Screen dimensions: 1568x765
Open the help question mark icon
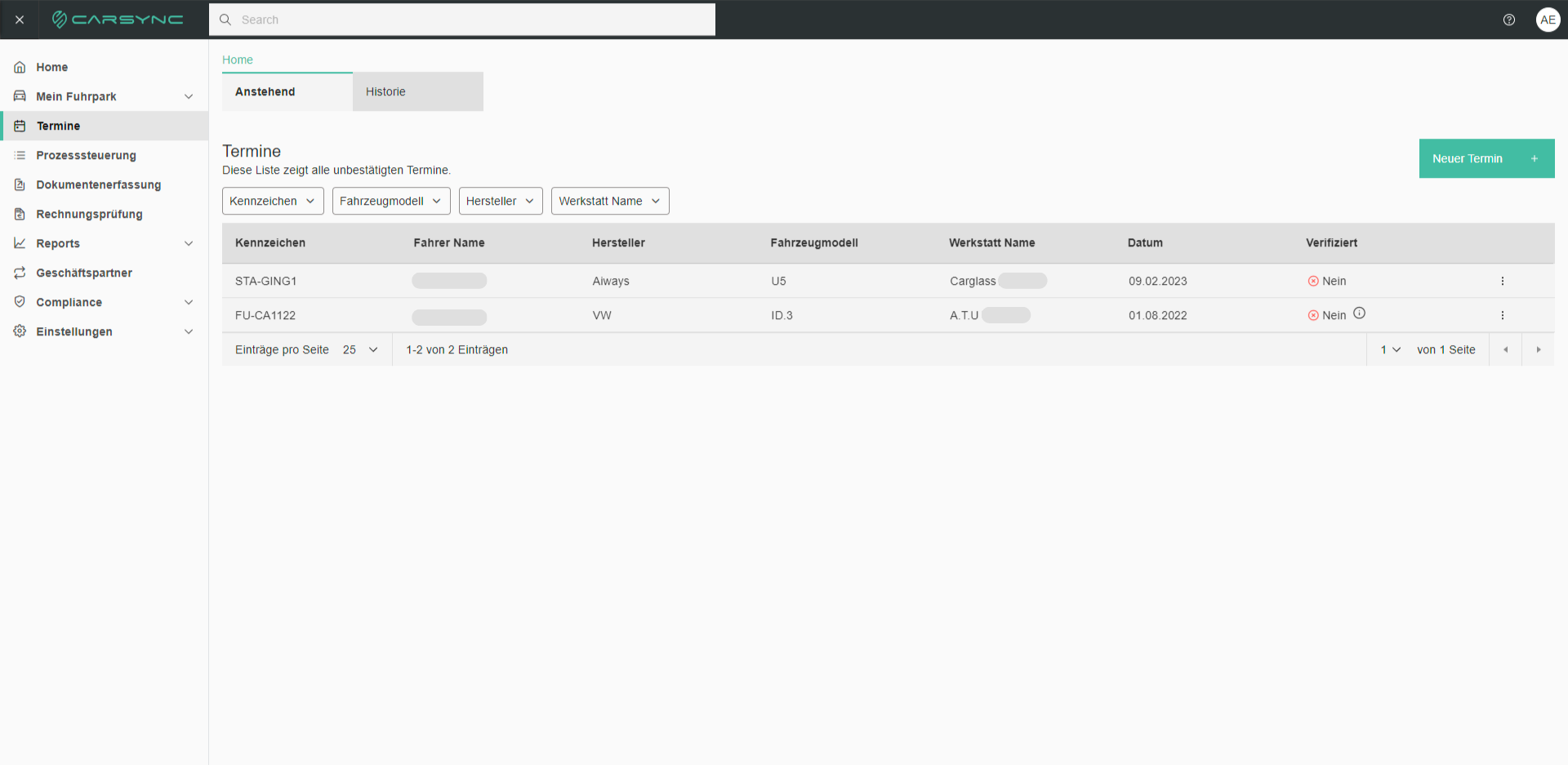(1509, 20)
